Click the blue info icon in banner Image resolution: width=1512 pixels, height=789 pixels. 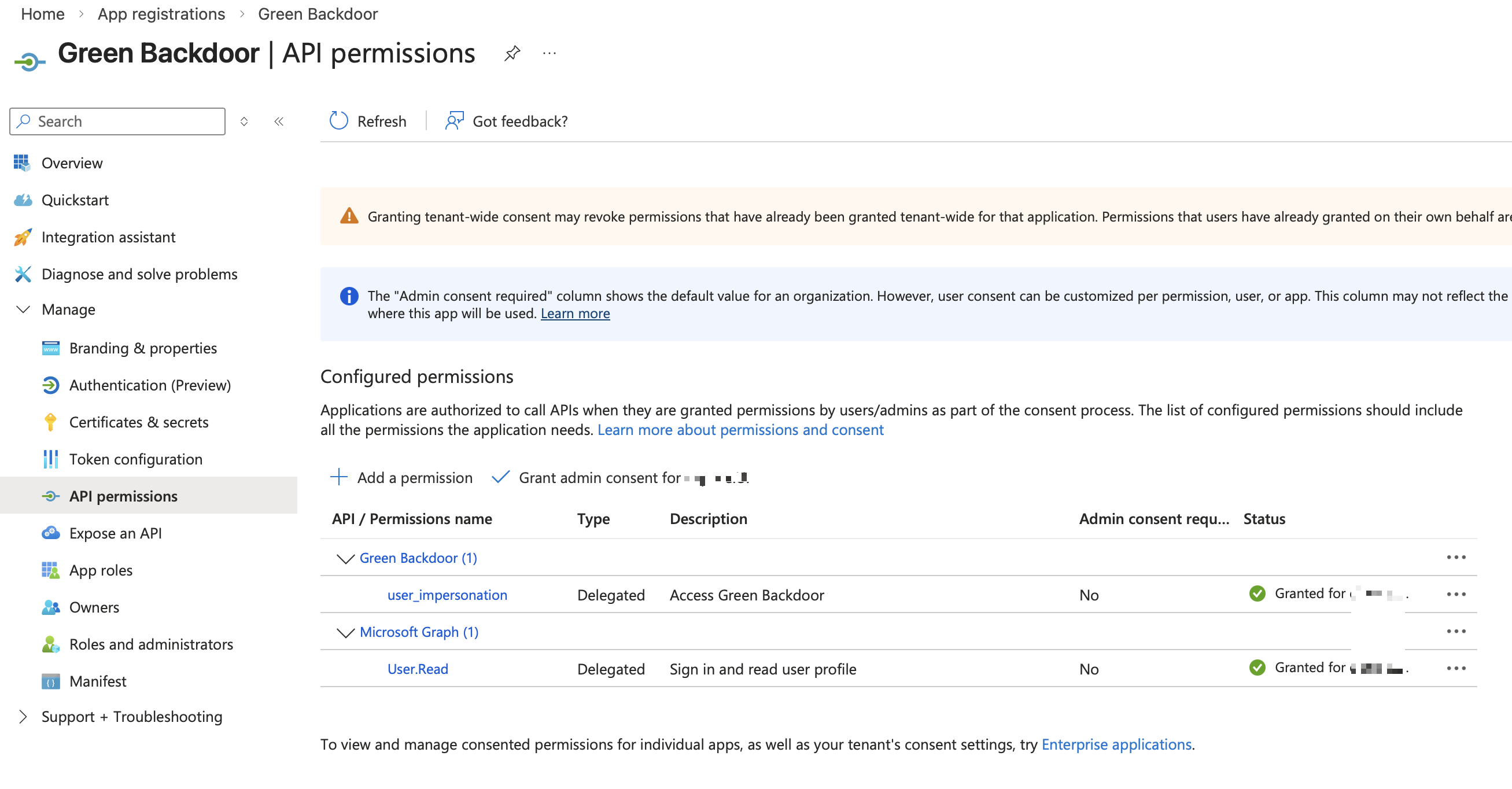(x=349, y=296)
